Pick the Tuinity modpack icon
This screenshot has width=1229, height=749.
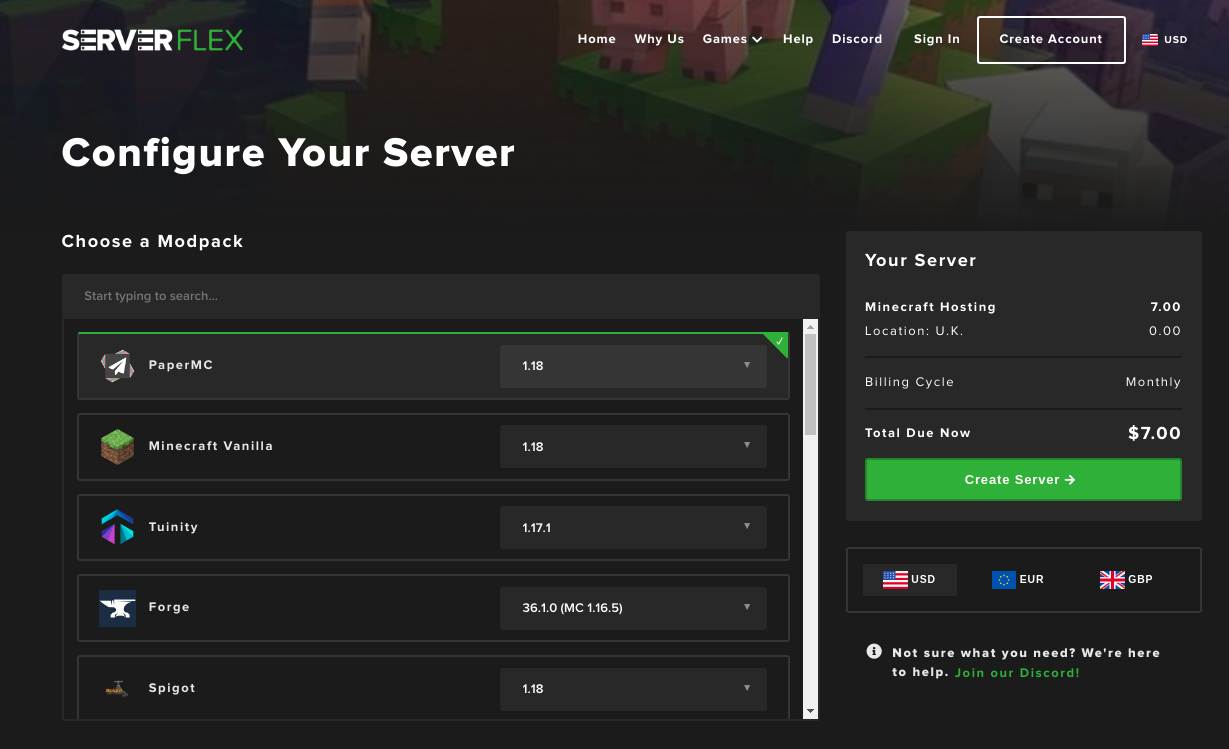[x=117, y=527]
